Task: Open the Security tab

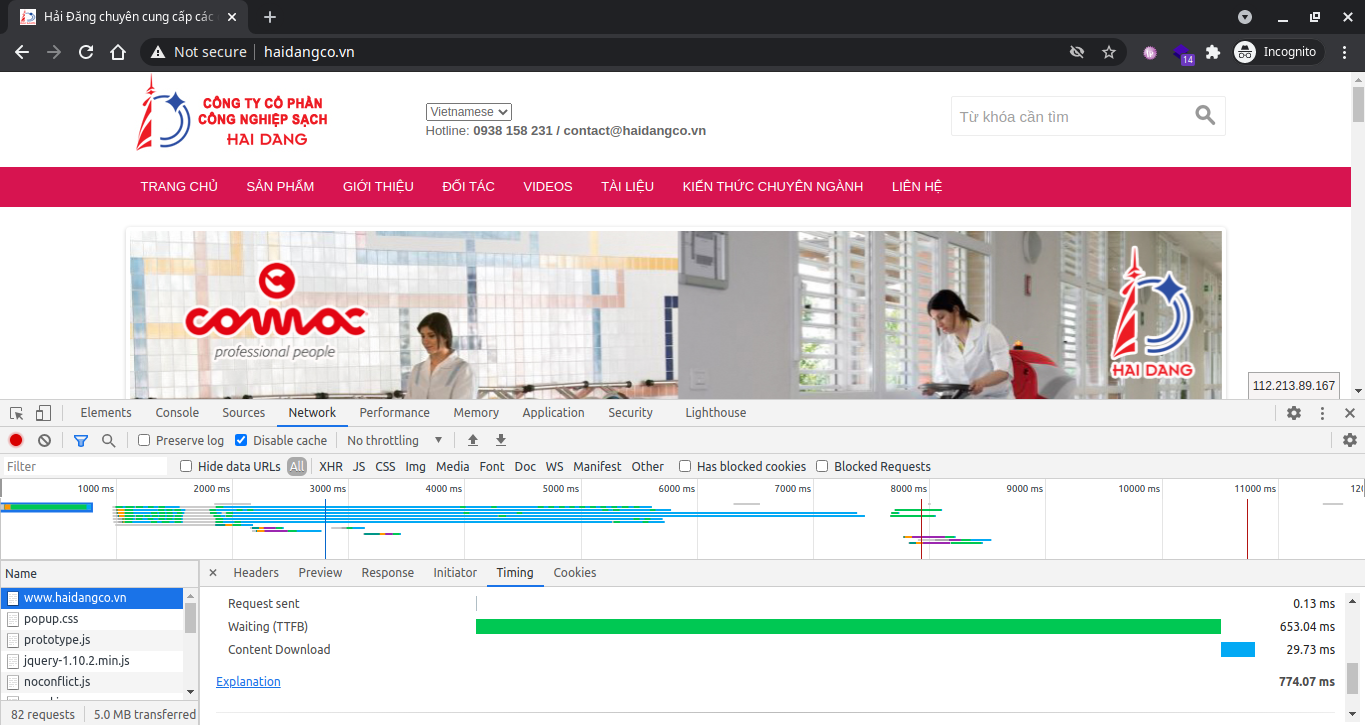Action: coord(630,413)
